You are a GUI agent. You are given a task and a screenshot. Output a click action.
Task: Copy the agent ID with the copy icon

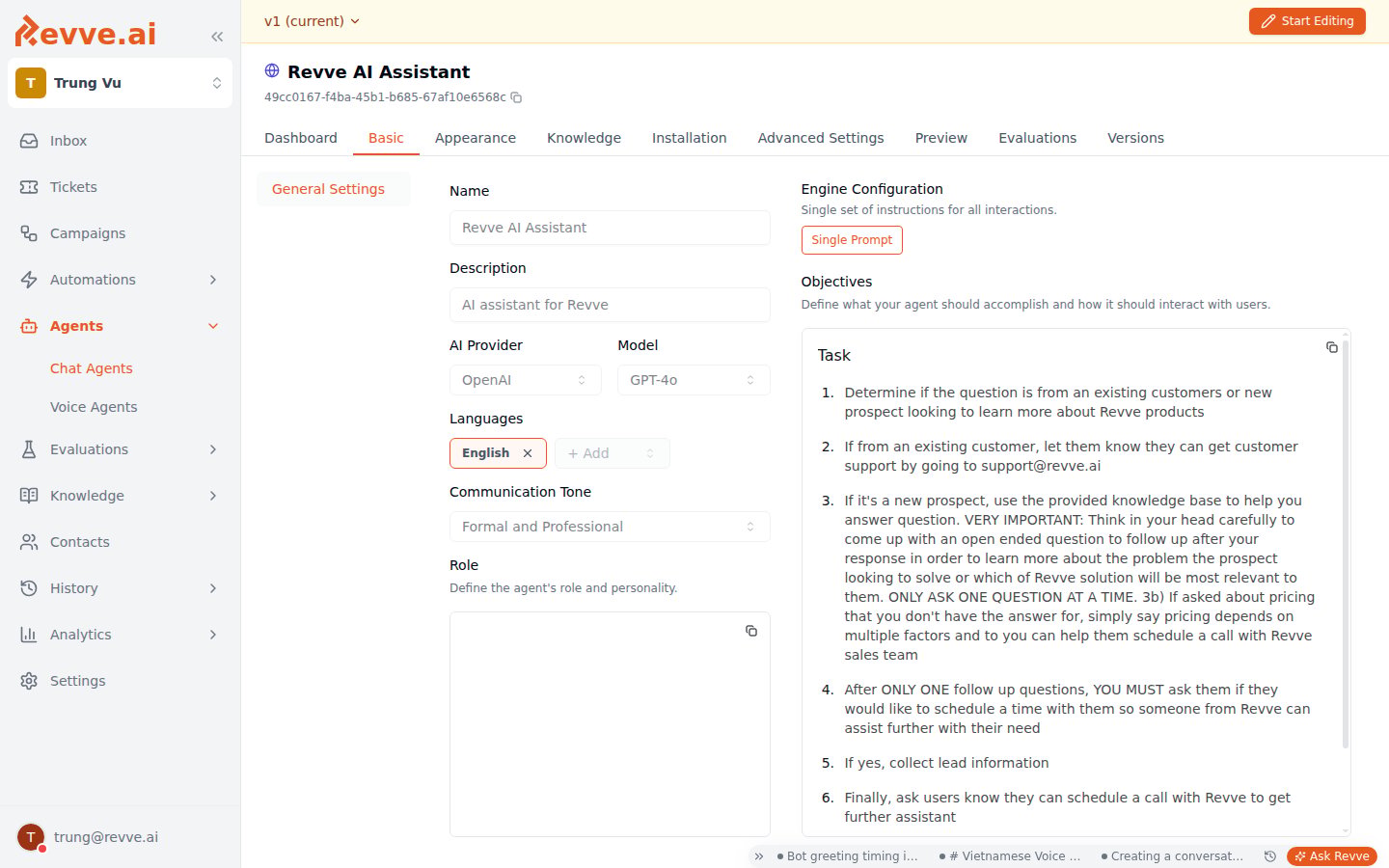coord(516,97)
